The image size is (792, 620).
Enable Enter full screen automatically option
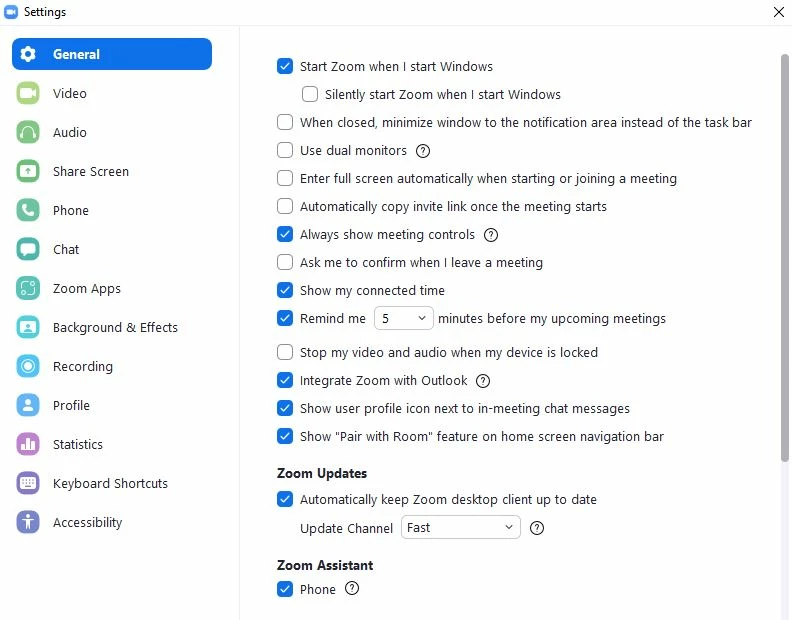[x=285, y=178]
